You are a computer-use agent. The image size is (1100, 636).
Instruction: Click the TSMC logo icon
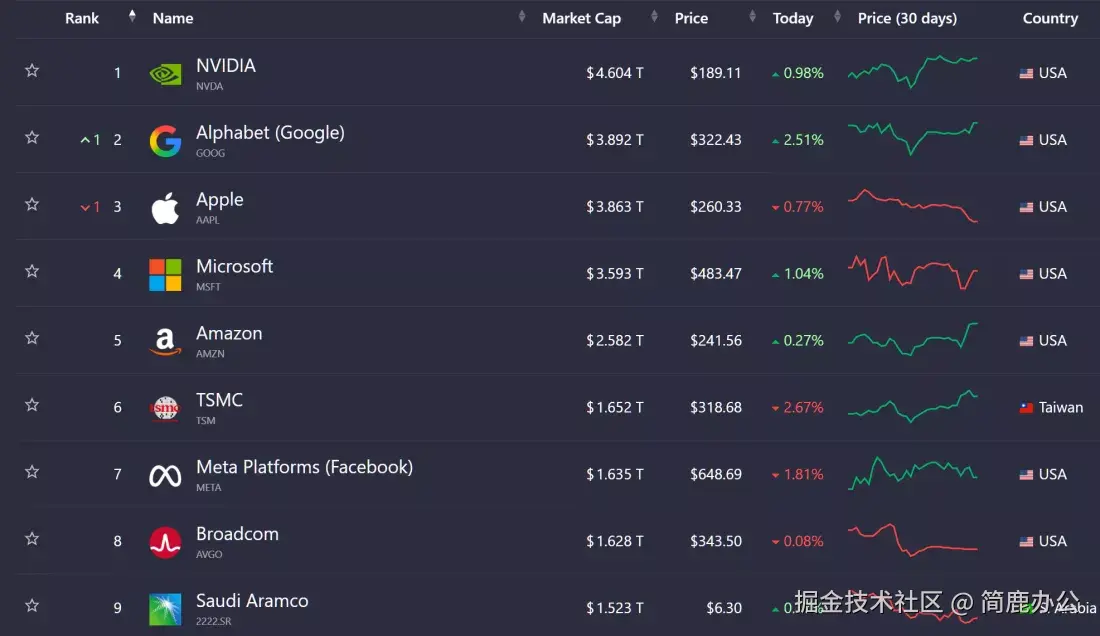tap(165, 408)
